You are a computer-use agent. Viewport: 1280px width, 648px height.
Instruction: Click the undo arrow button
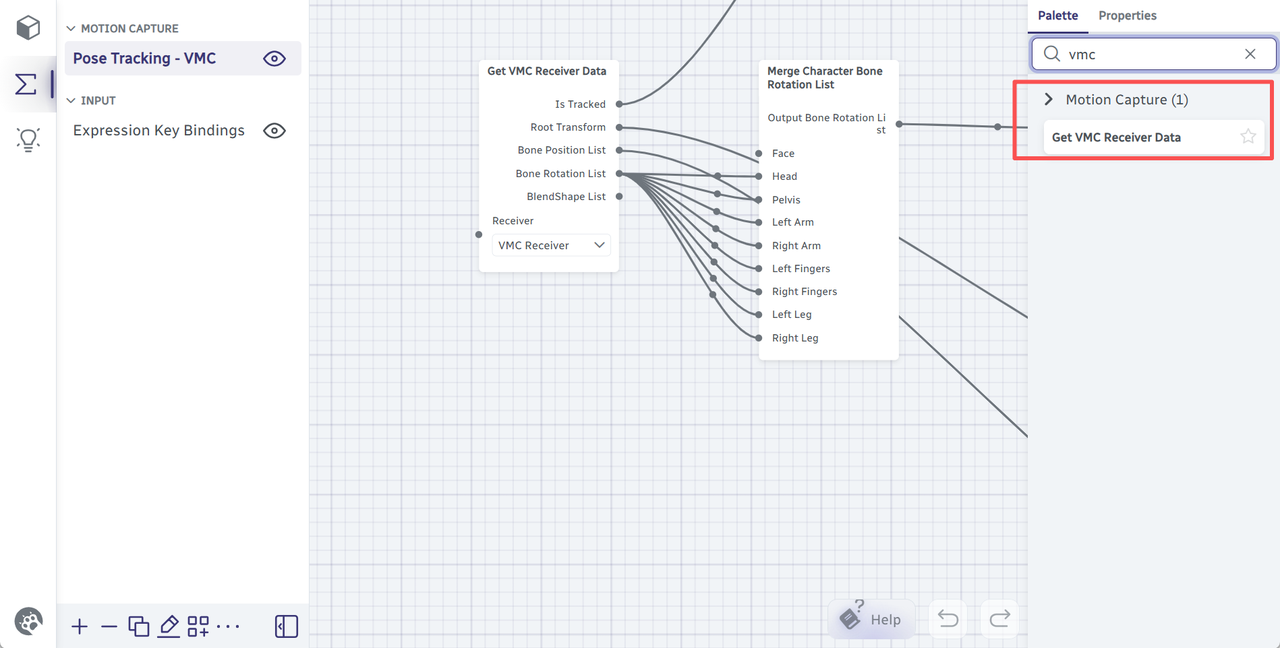coord(948,619)
